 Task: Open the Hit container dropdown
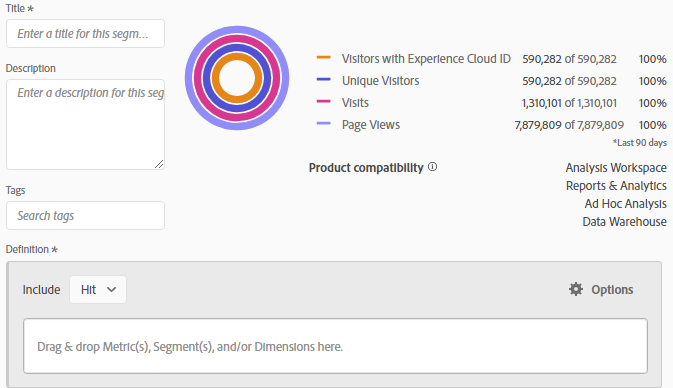point(98,290)
